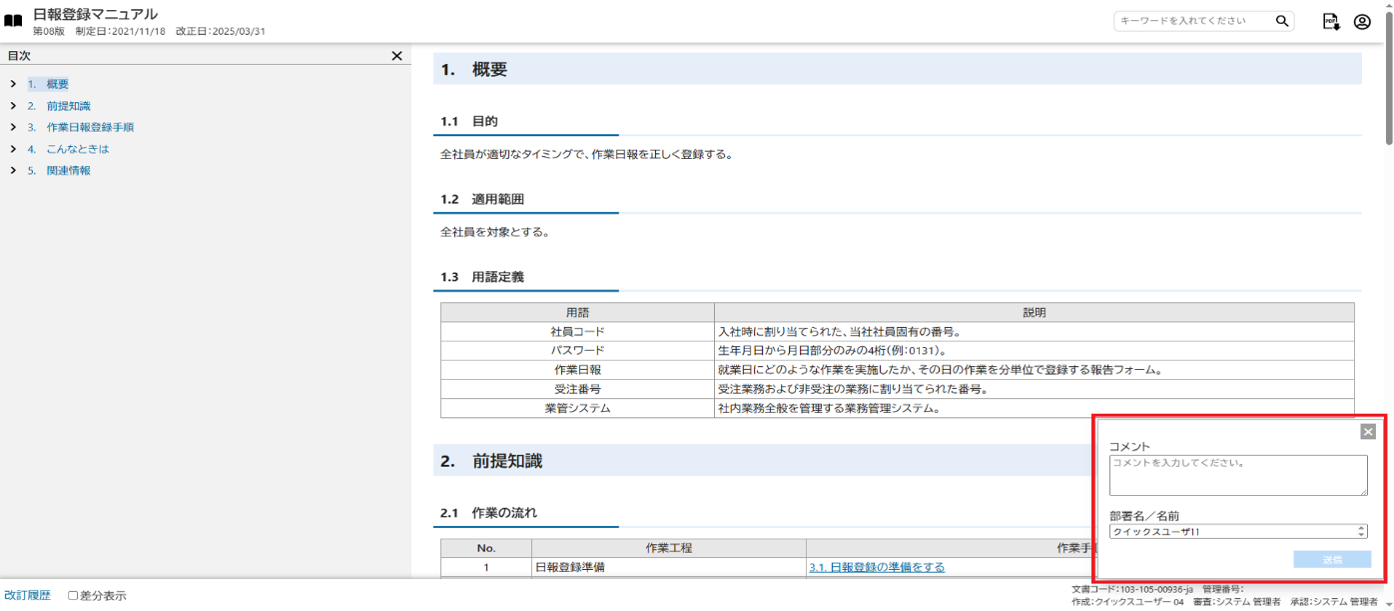Close the 目次 table of contents panel
1394x611 pixels.
[x=397, y=57]
